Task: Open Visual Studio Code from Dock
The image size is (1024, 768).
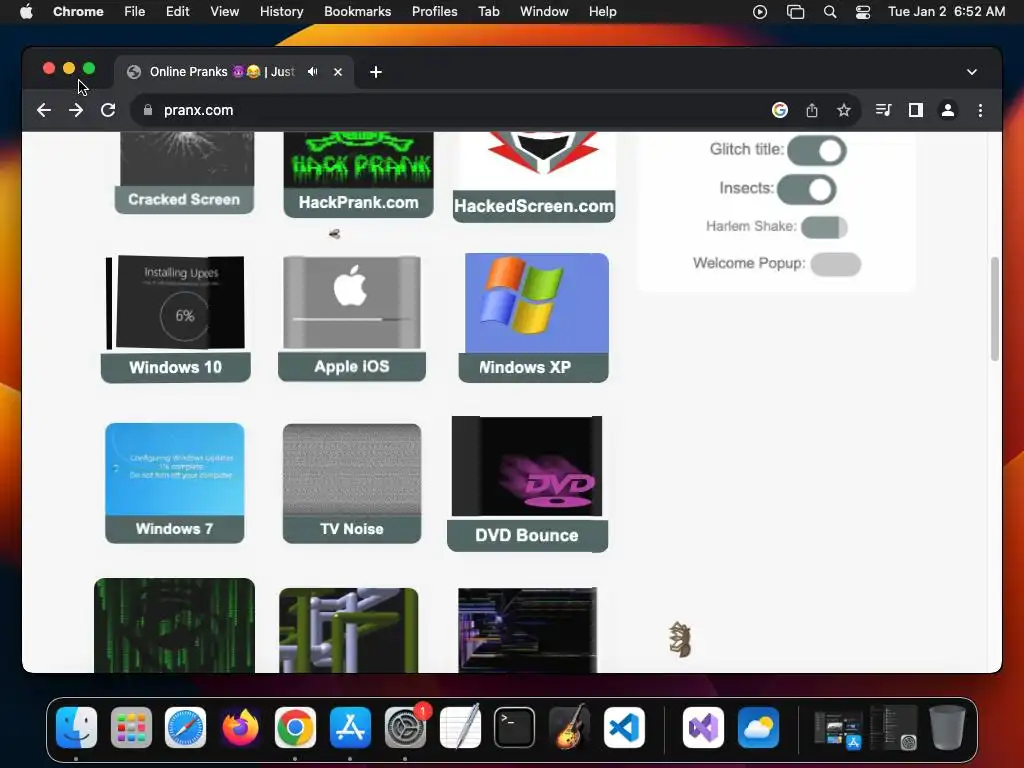Action: tap(624, 727)
